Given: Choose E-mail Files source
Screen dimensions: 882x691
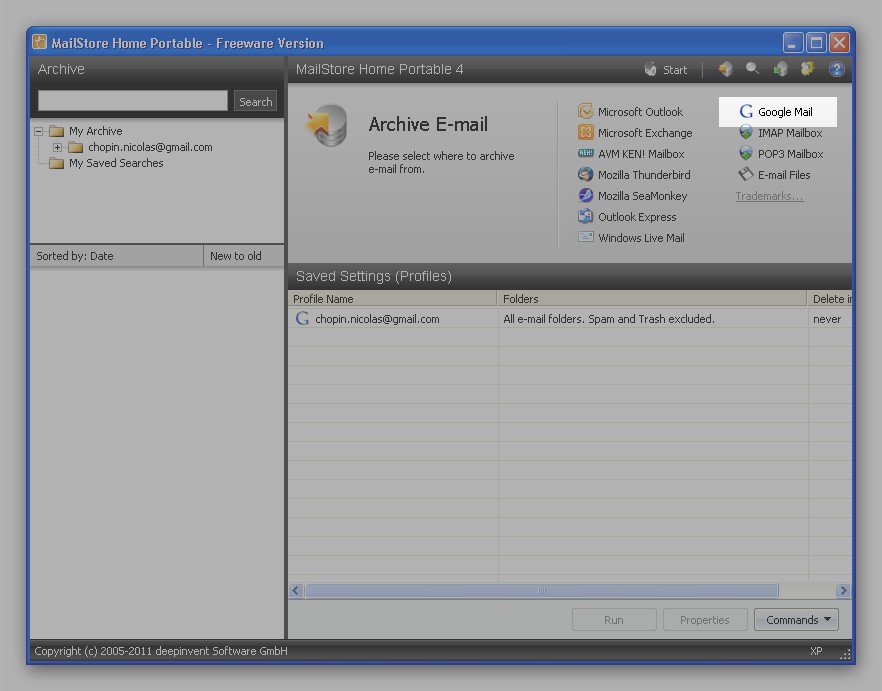Looking at the screenshot, I should 775,175.
